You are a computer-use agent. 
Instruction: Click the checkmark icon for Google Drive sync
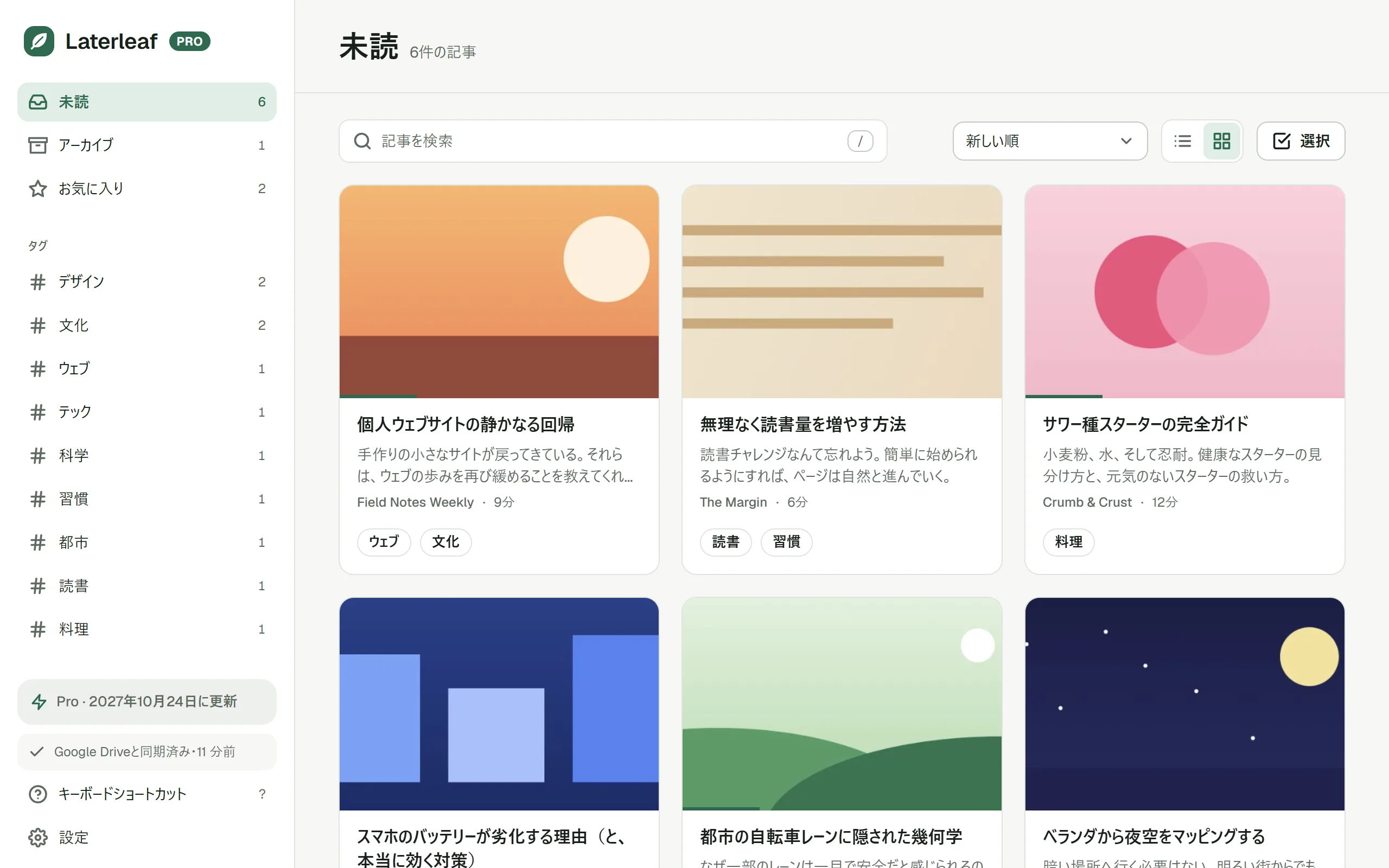[x=37, y=751]
